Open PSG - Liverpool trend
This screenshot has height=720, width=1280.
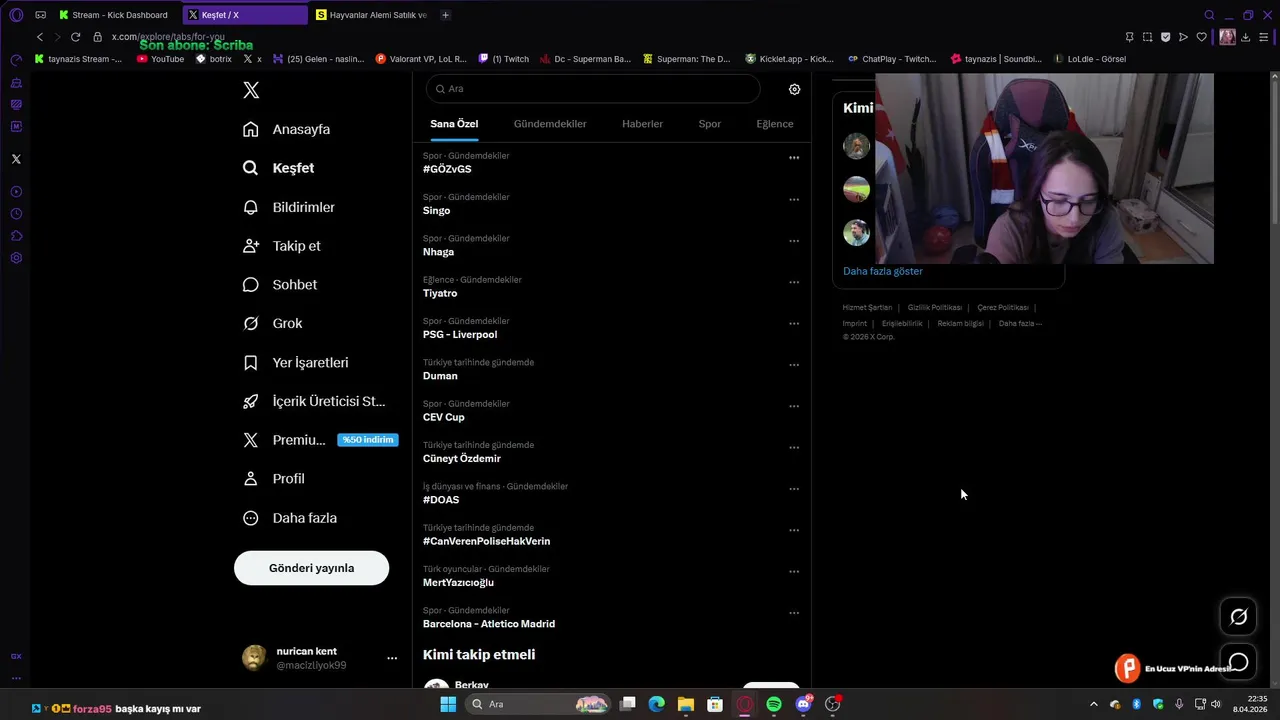(460, 335)
